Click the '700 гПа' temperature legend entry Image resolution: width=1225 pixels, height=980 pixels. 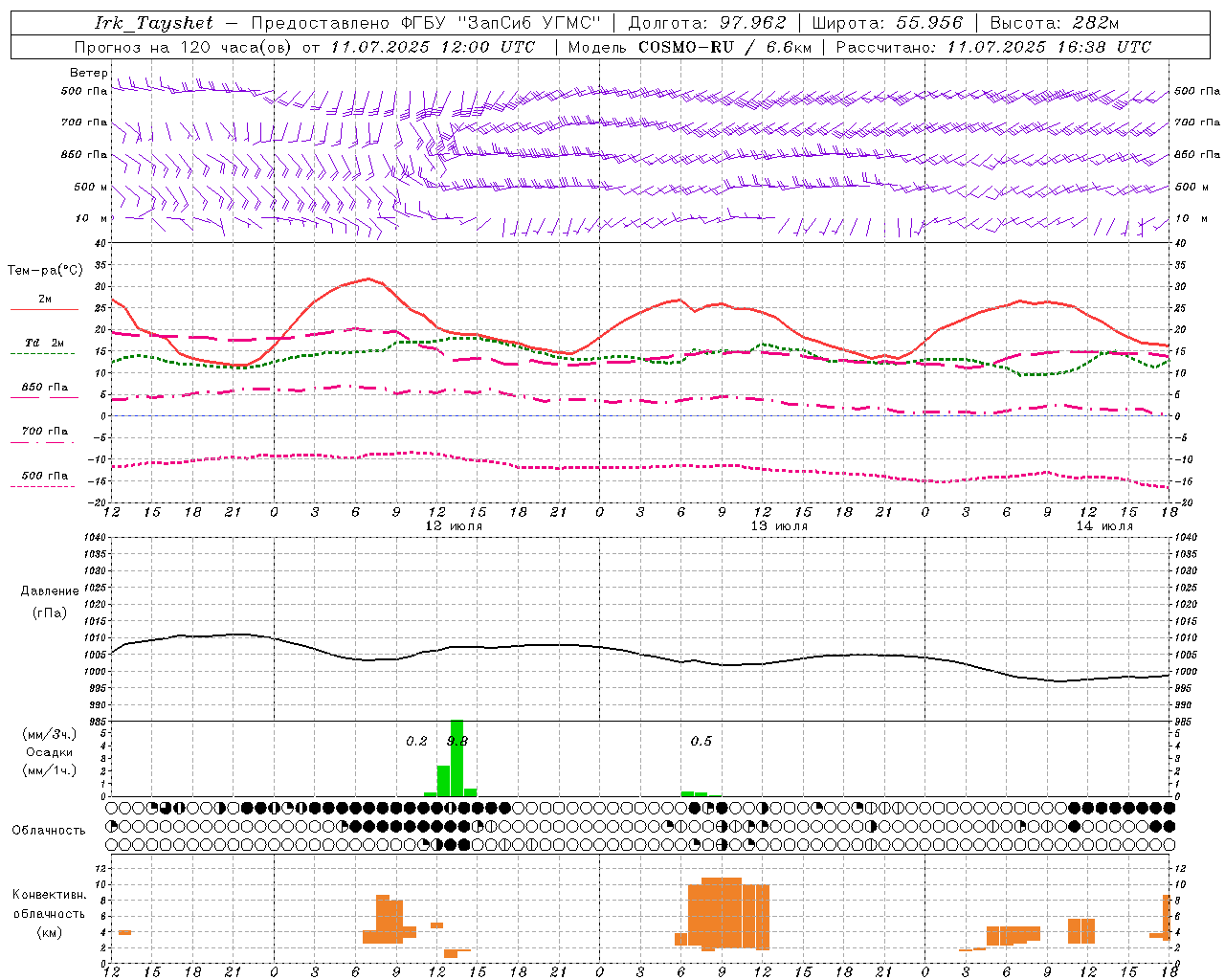(x=45, y=431)
